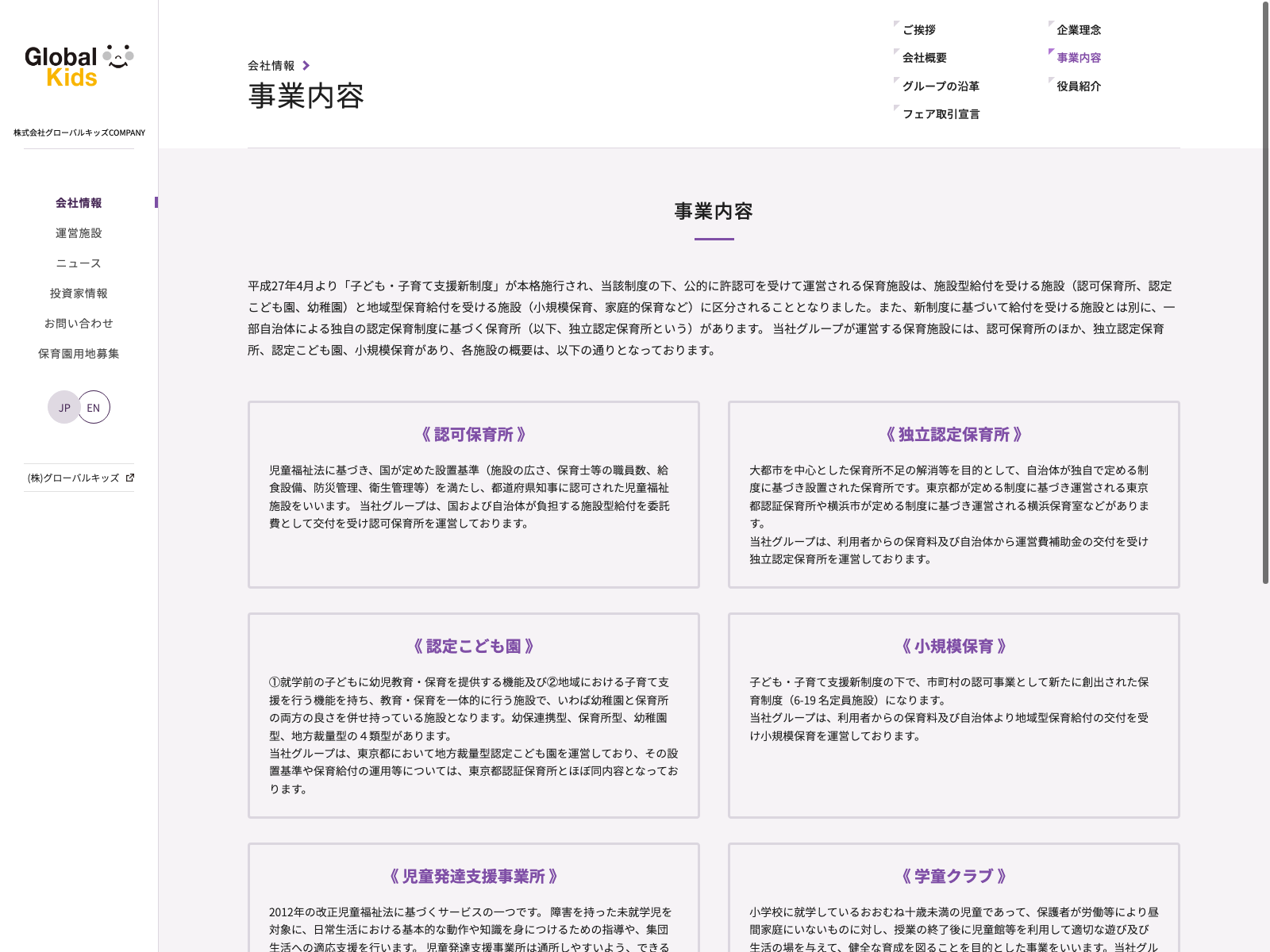
Task: Click the Global Kids logo
Action: coord(79,67)
